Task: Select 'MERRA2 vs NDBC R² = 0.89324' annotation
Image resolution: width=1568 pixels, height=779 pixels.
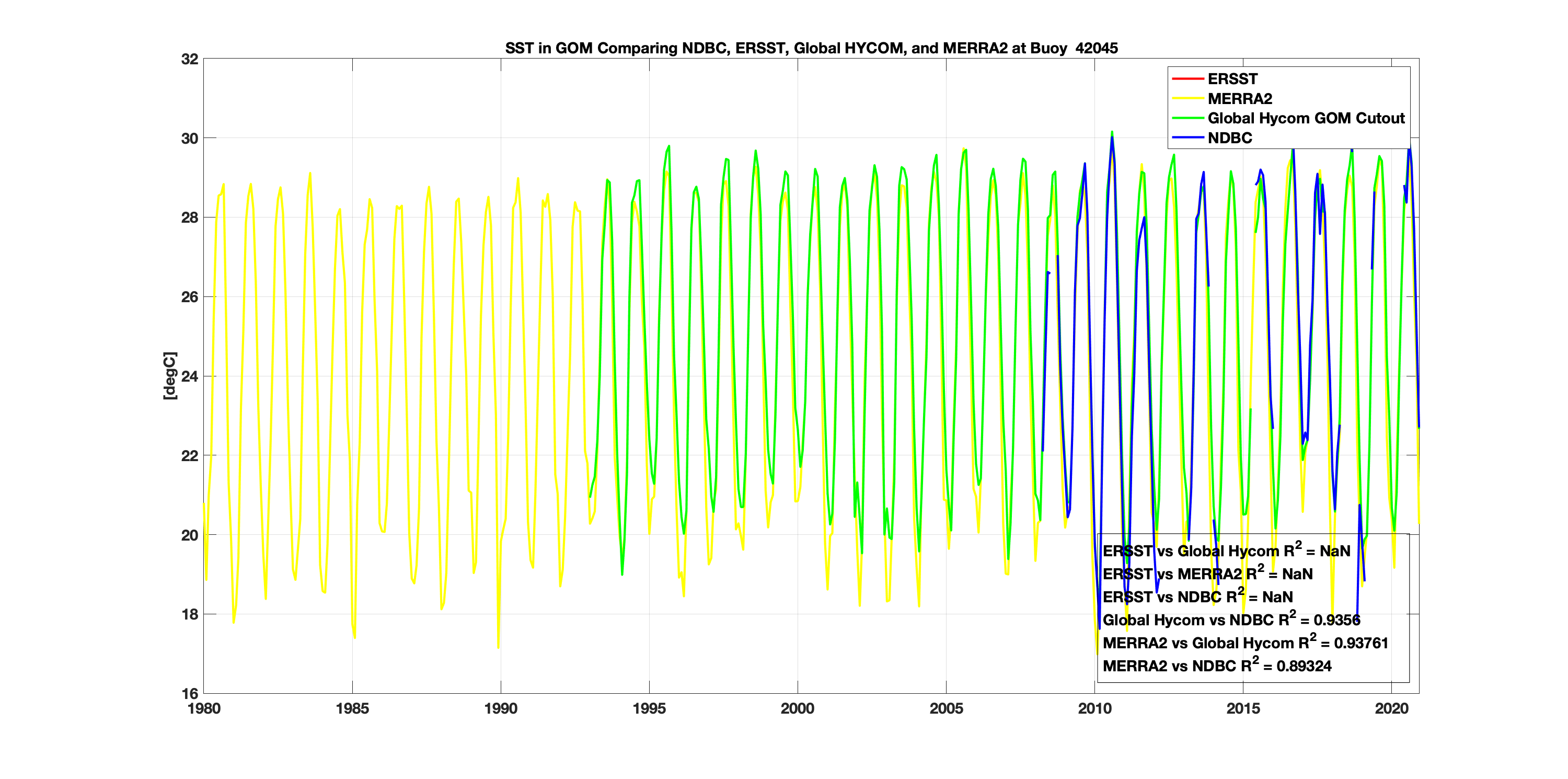Action: pos(1216,666)
